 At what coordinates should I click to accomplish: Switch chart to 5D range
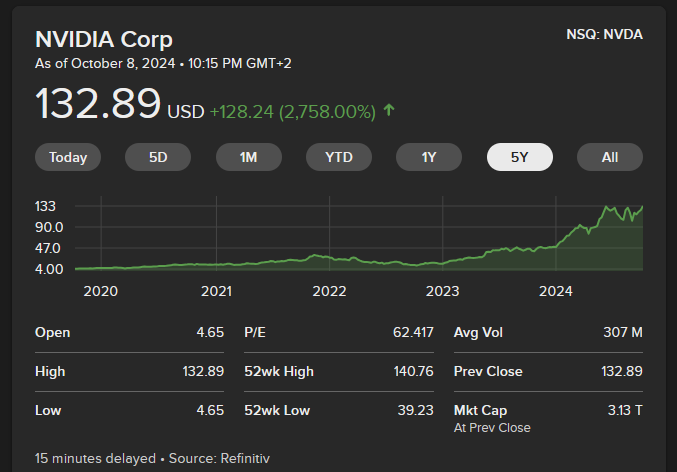coord(158,157)
